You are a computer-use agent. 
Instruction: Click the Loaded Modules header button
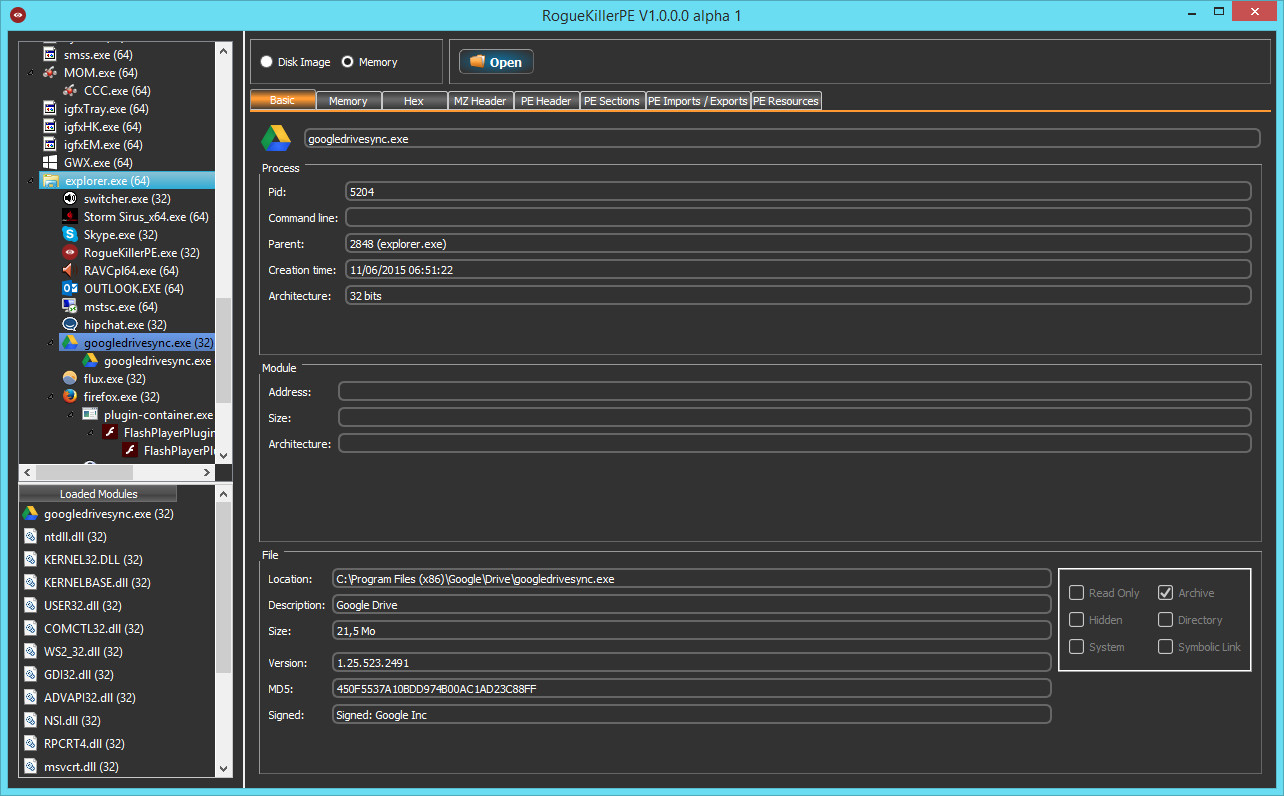(x=98, y=494)
